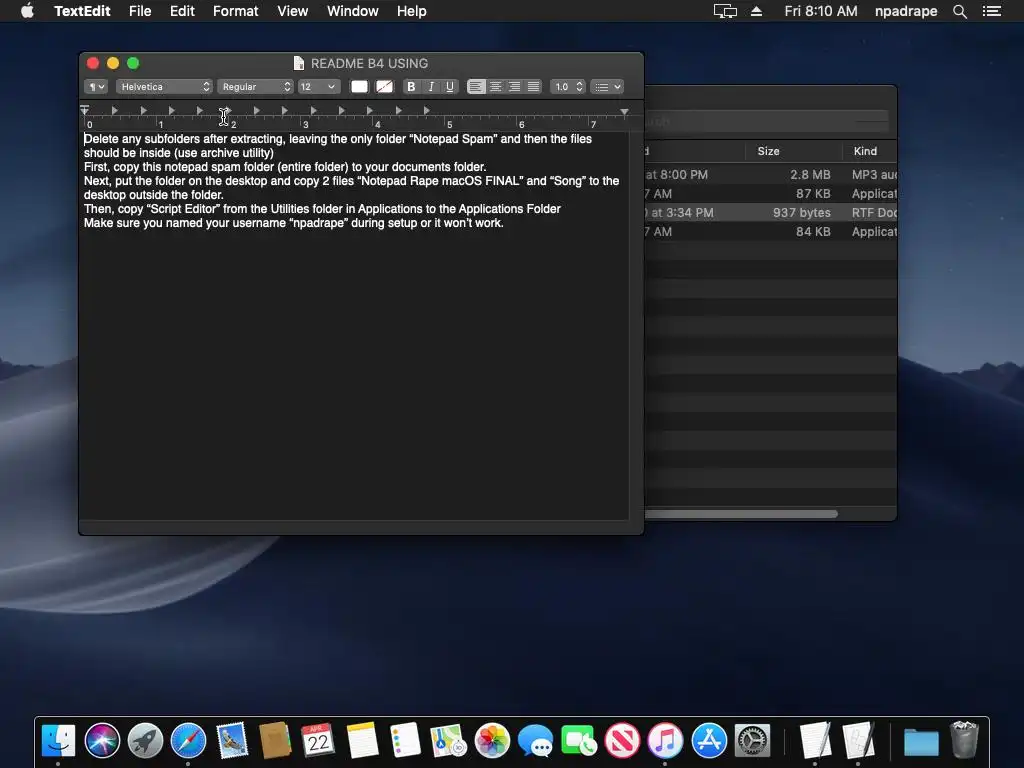Toggle italic formatting in TextEdit toolbar
The width and height of the screenshot is (1024, 768).
(x=431, y=87)
